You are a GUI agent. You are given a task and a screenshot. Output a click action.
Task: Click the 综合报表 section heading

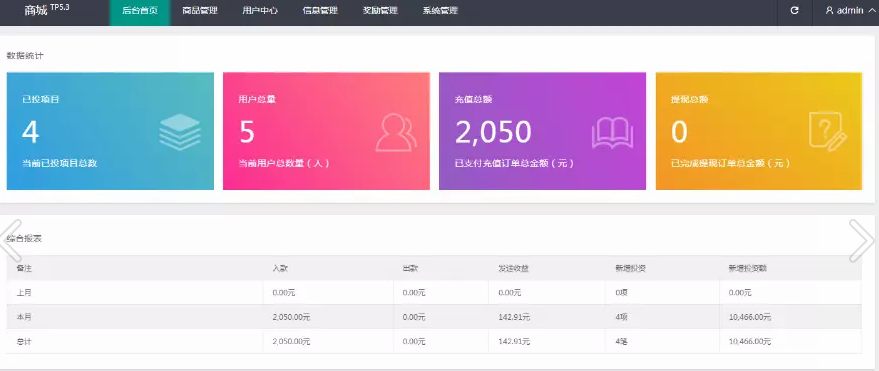pyautogui.click(x=24, y=239)
